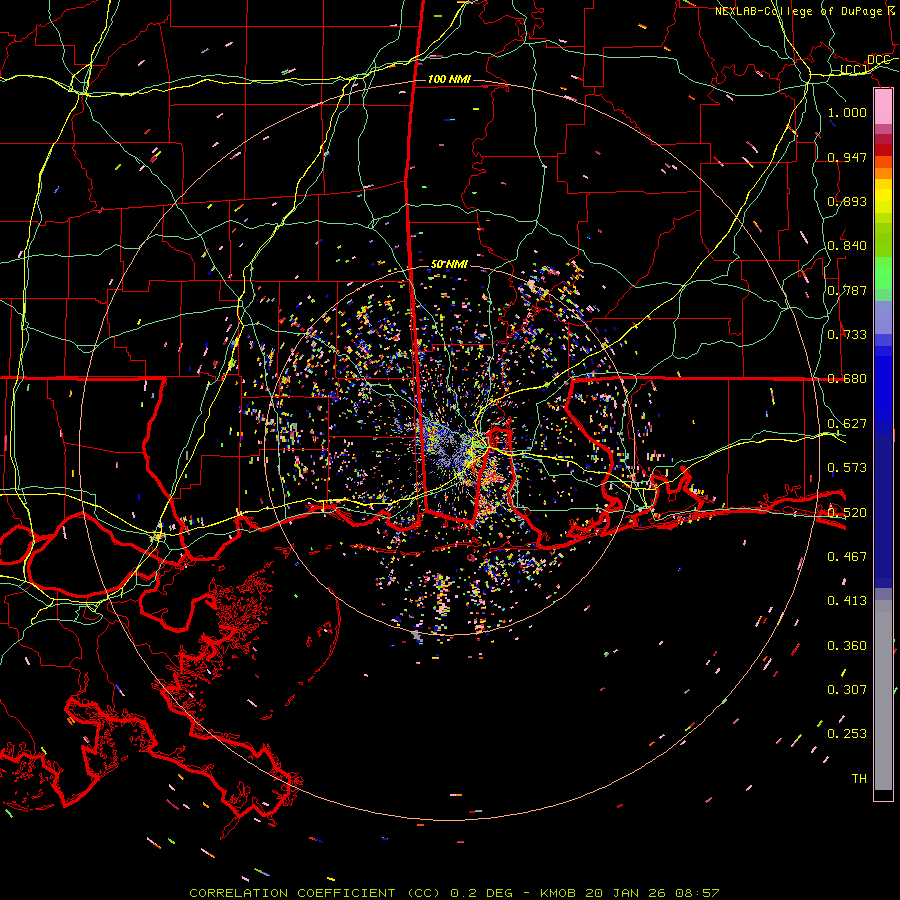The height and width of the screenshot is (900, 900).
Task: Select the 0.253 scale value
Action: pyautogui.click(x=847, y=734)
